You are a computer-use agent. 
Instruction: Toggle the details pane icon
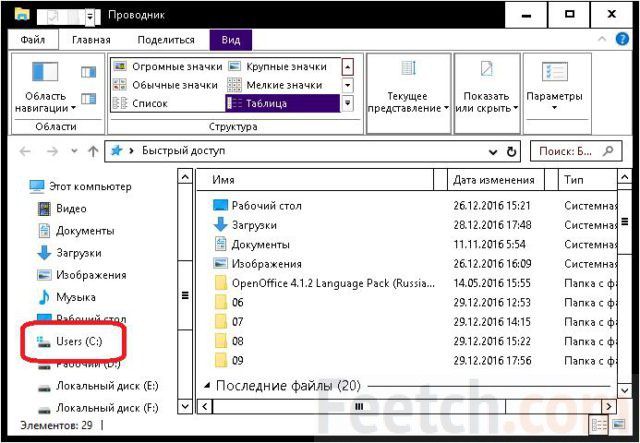pyautogui.click(x=88, y=99)
